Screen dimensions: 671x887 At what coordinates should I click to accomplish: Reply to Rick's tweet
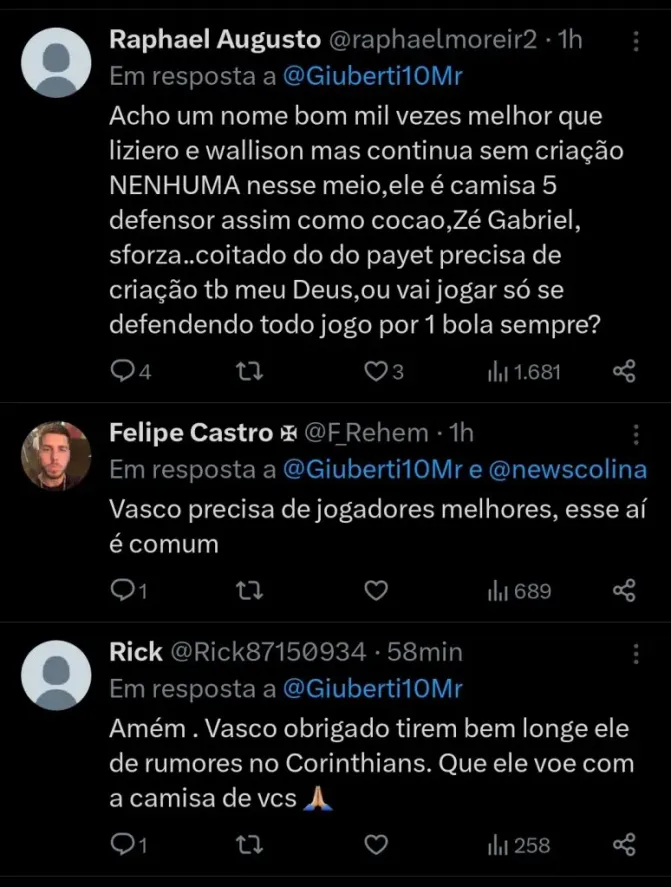tap(123, 845)
